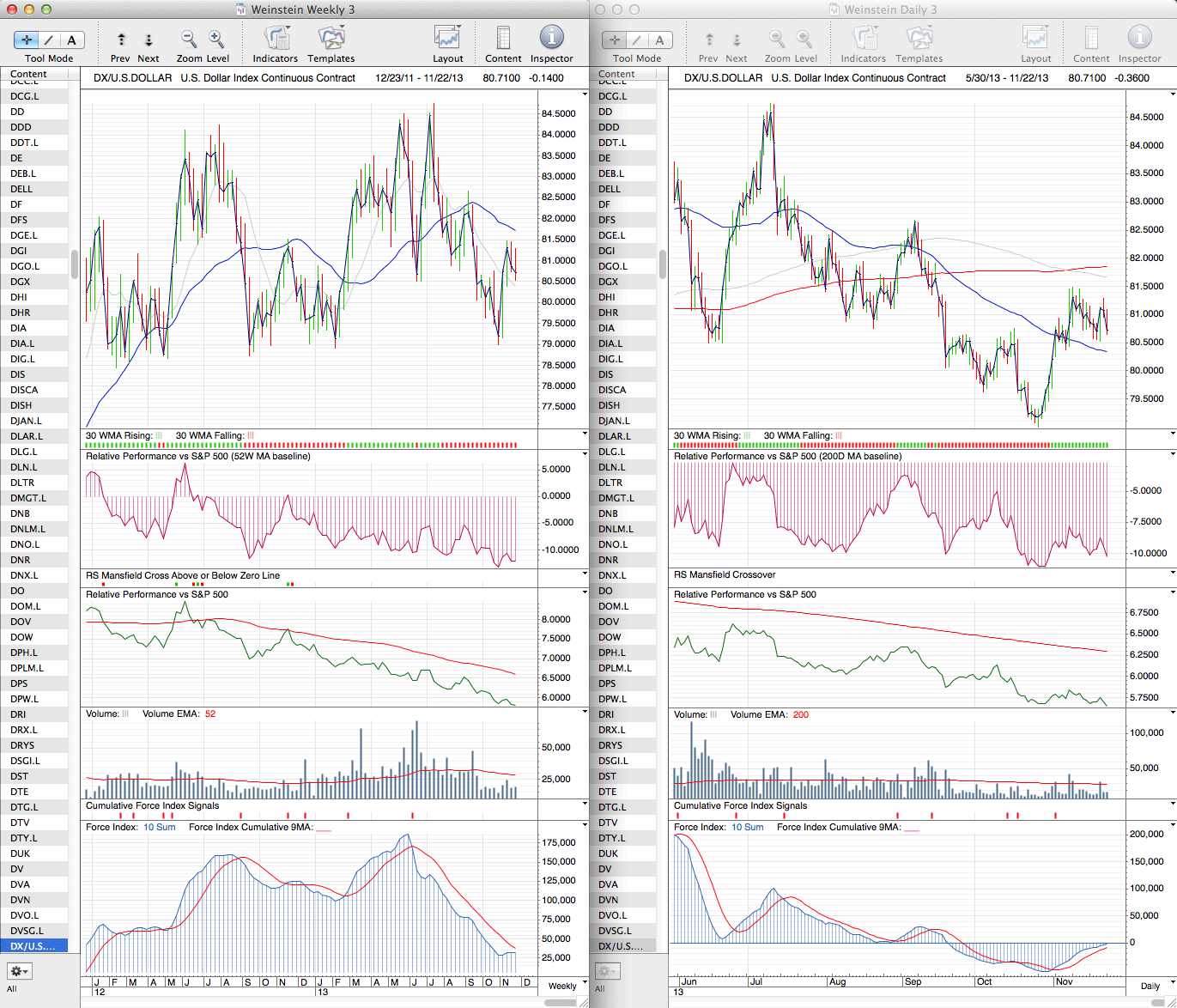Image resolution: width=1177 pixels, height=1008 pixels.
Task: Select DISH in the Weekly watchlist
Action: 21,405
